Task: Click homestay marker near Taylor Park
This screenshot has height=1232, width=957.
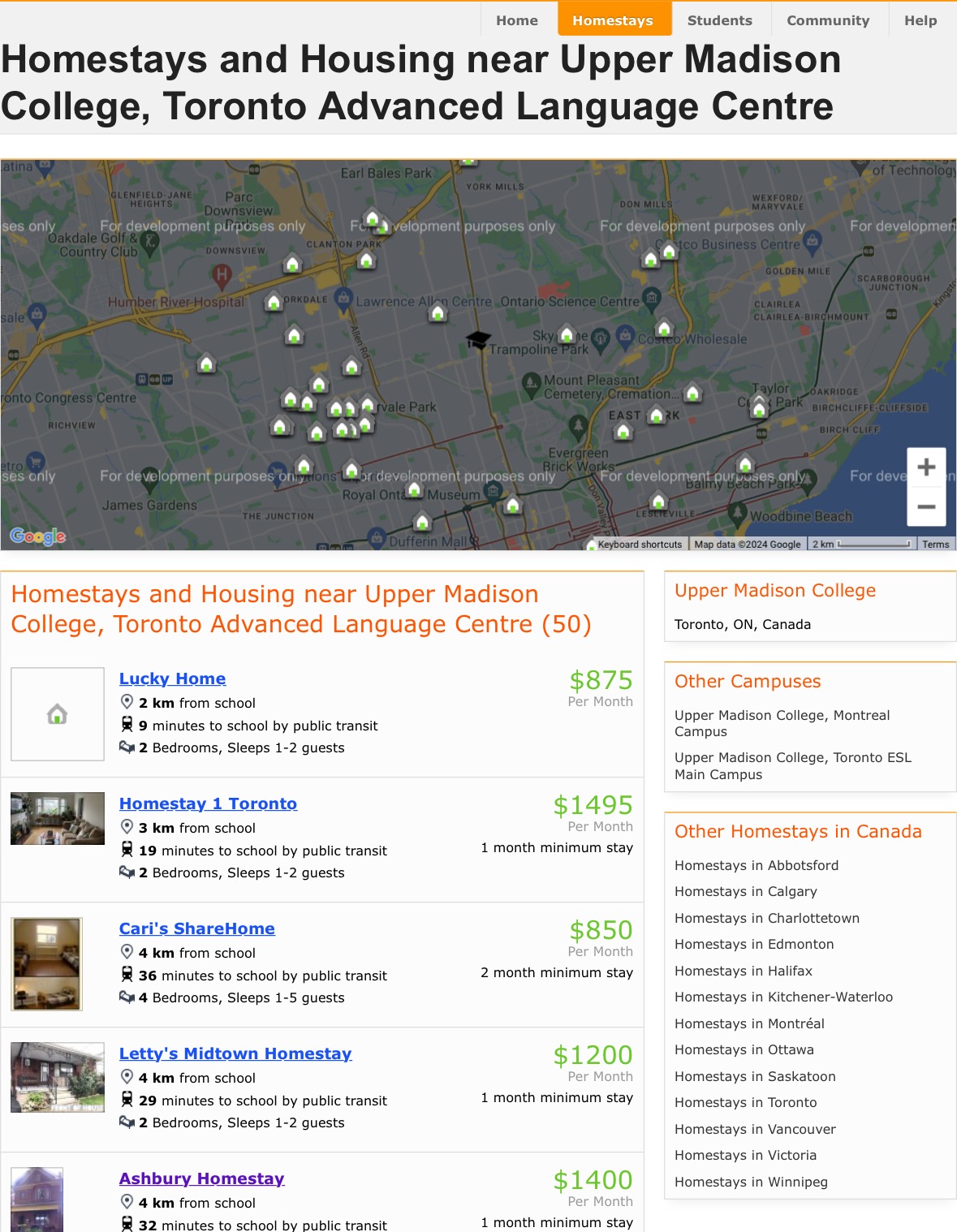Action: [759, 409]
